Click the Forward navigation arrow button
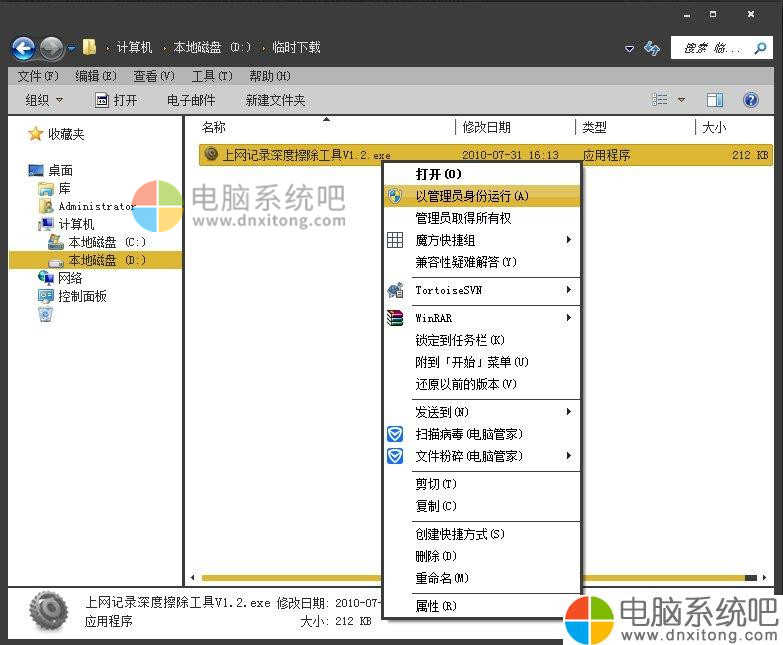This screenshot has width=783, height=645. (51, 47)
